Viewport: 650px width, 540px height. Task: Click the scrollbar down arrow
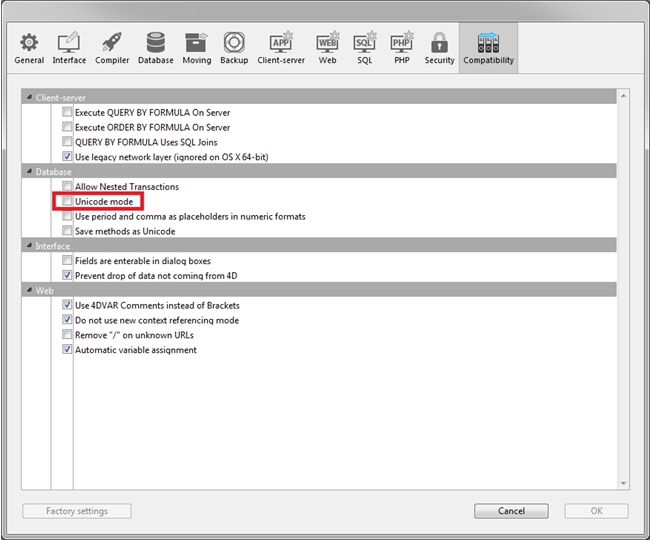click(x=624, y=484)
